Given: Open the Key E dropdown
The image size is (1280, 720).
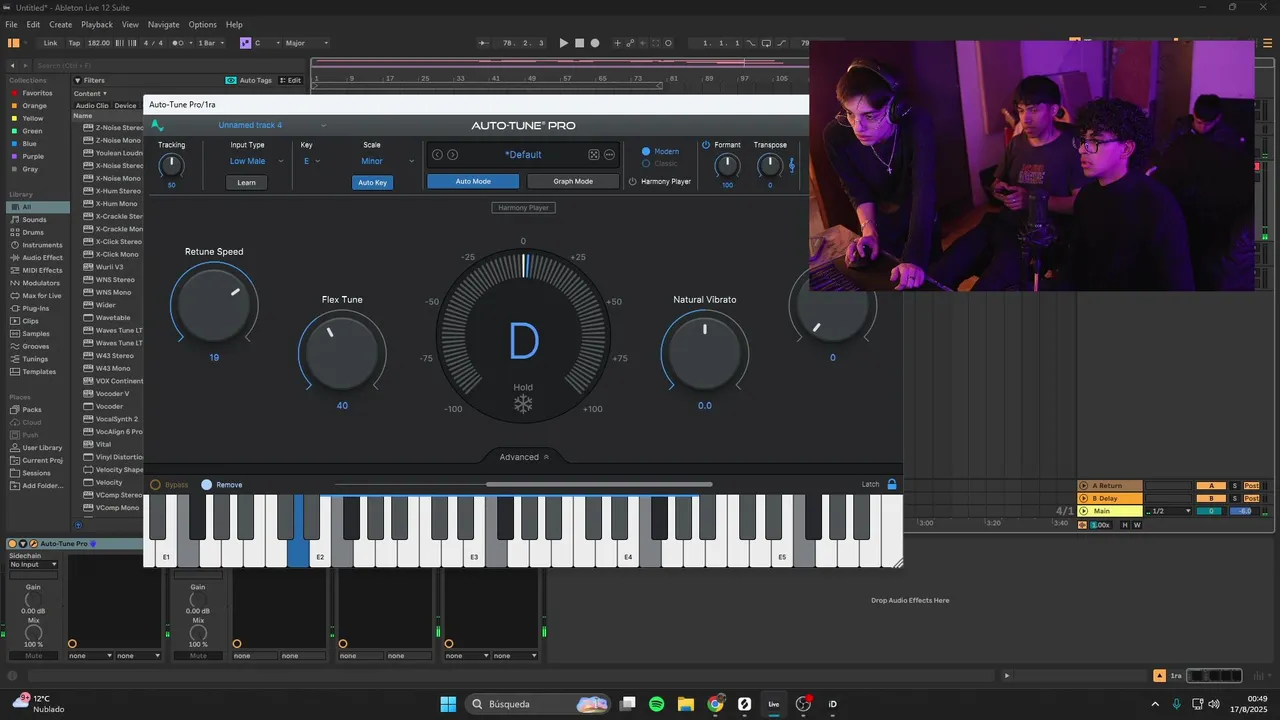Looking at the screenshot, I should (312, 161).
